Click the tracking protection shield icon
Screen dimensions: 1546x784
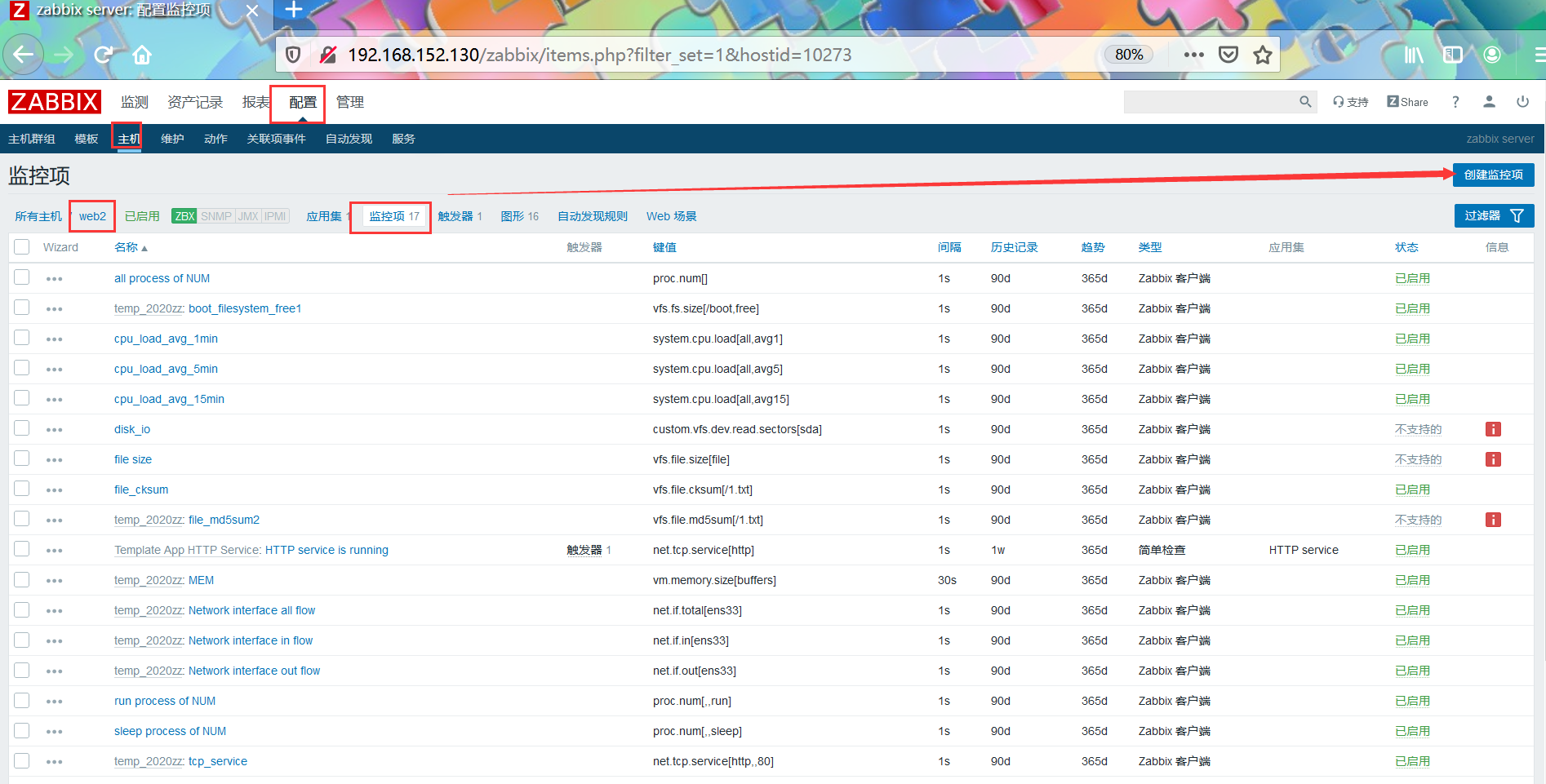coord(293,55)
